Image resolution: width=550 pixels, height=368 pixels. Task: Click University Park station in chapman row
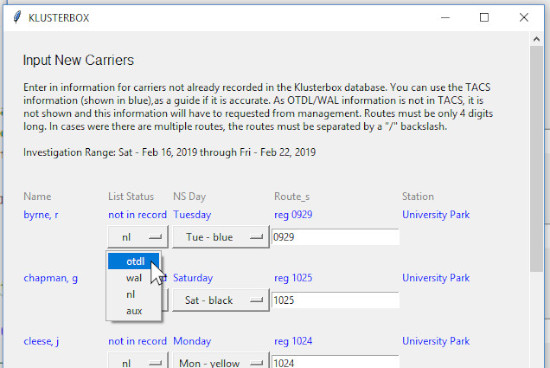tap(436, 278)
